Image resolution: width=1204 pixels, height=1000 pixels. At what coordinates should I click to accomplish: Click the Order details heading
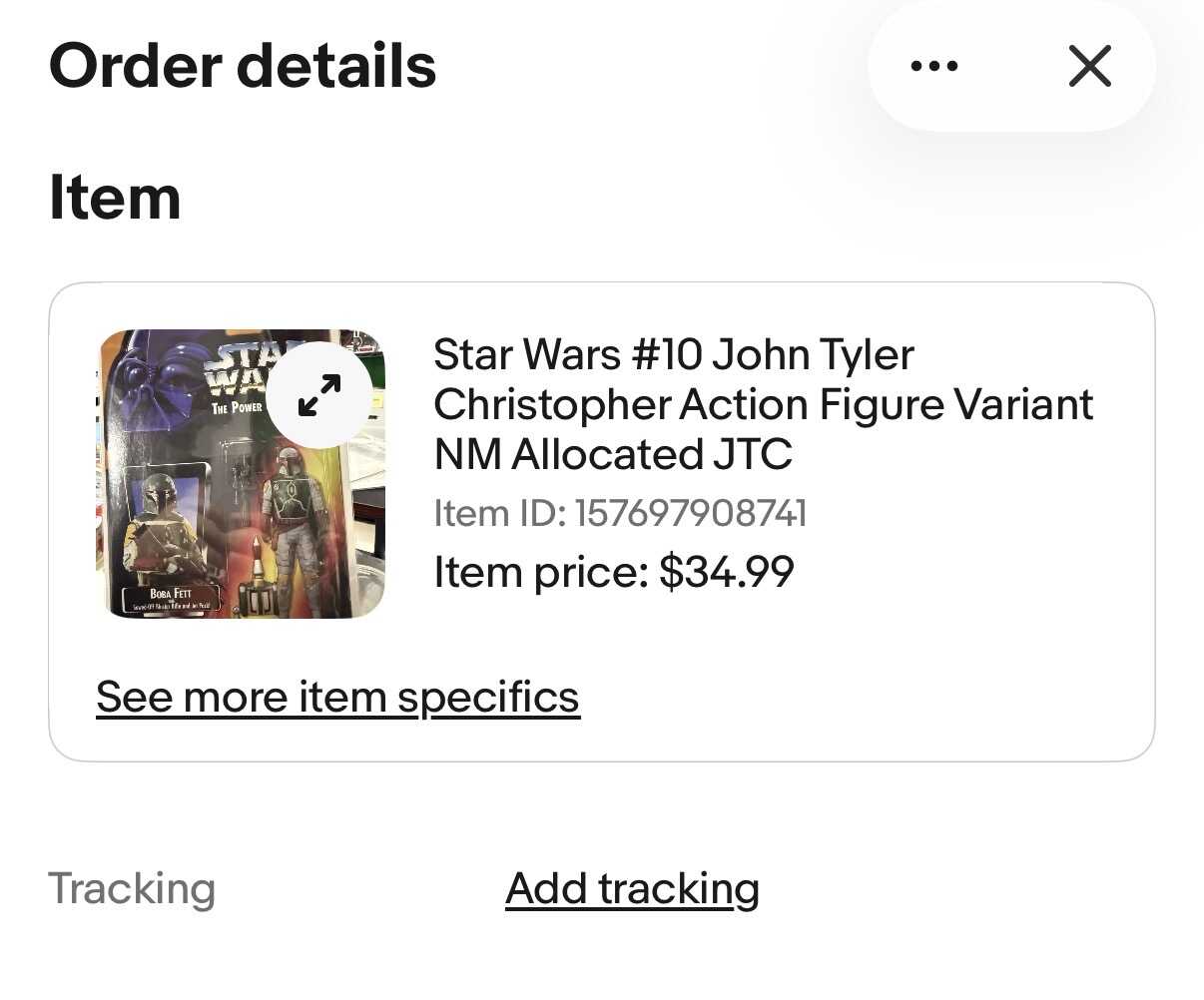tap(243, 66)
